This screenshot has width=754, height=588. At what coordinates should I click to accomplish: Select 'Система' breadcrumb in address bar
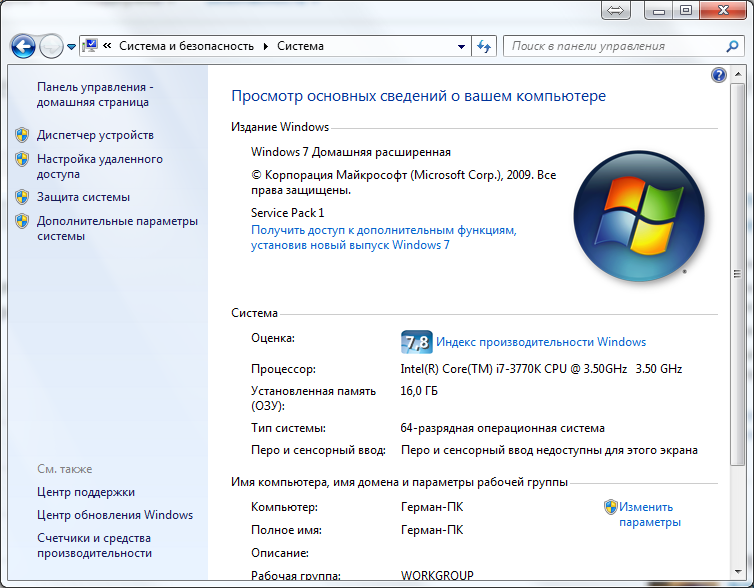pyautogui.click(x=300, y=46)
